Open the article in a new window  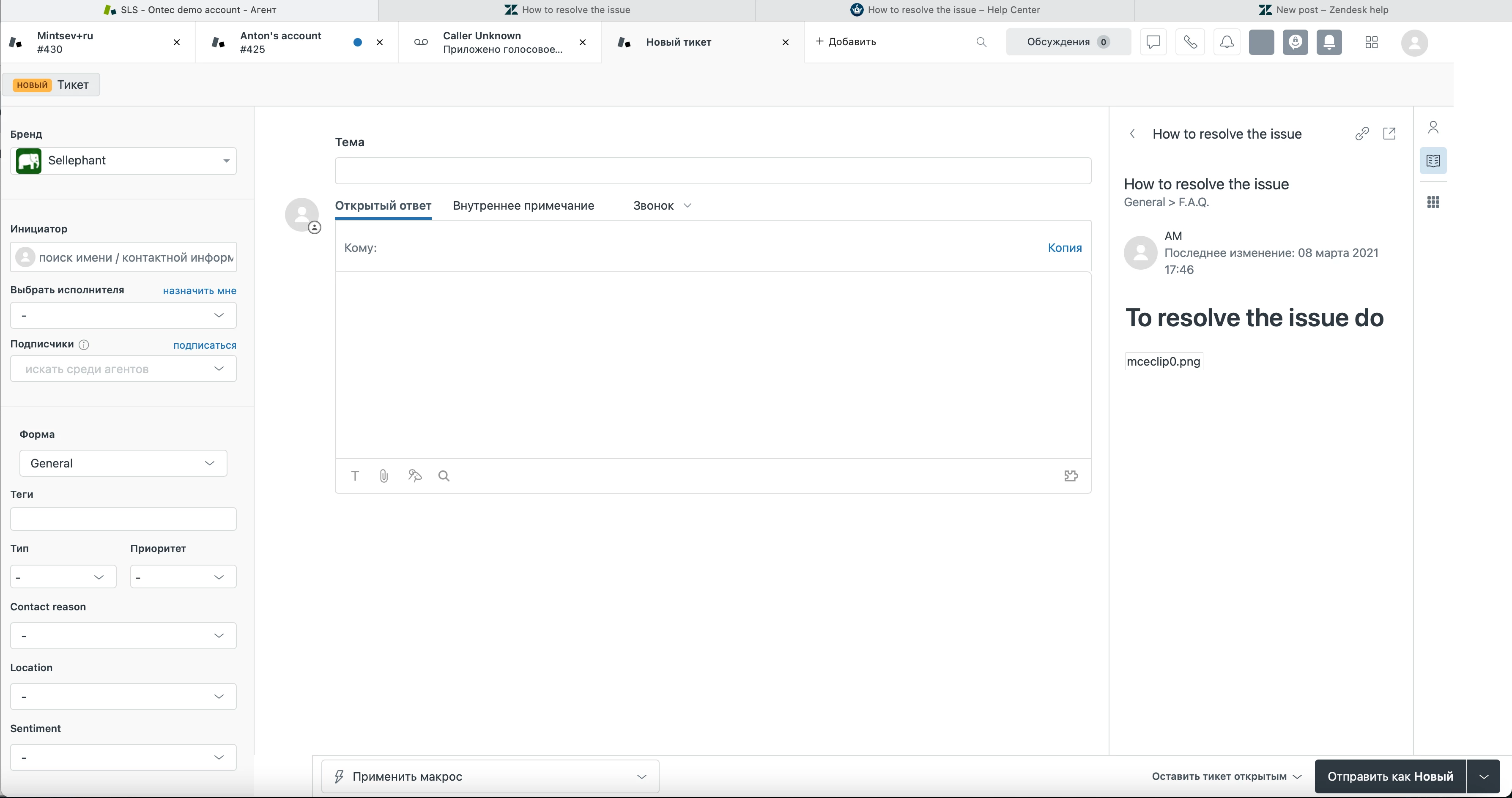tap(1389, 134)
